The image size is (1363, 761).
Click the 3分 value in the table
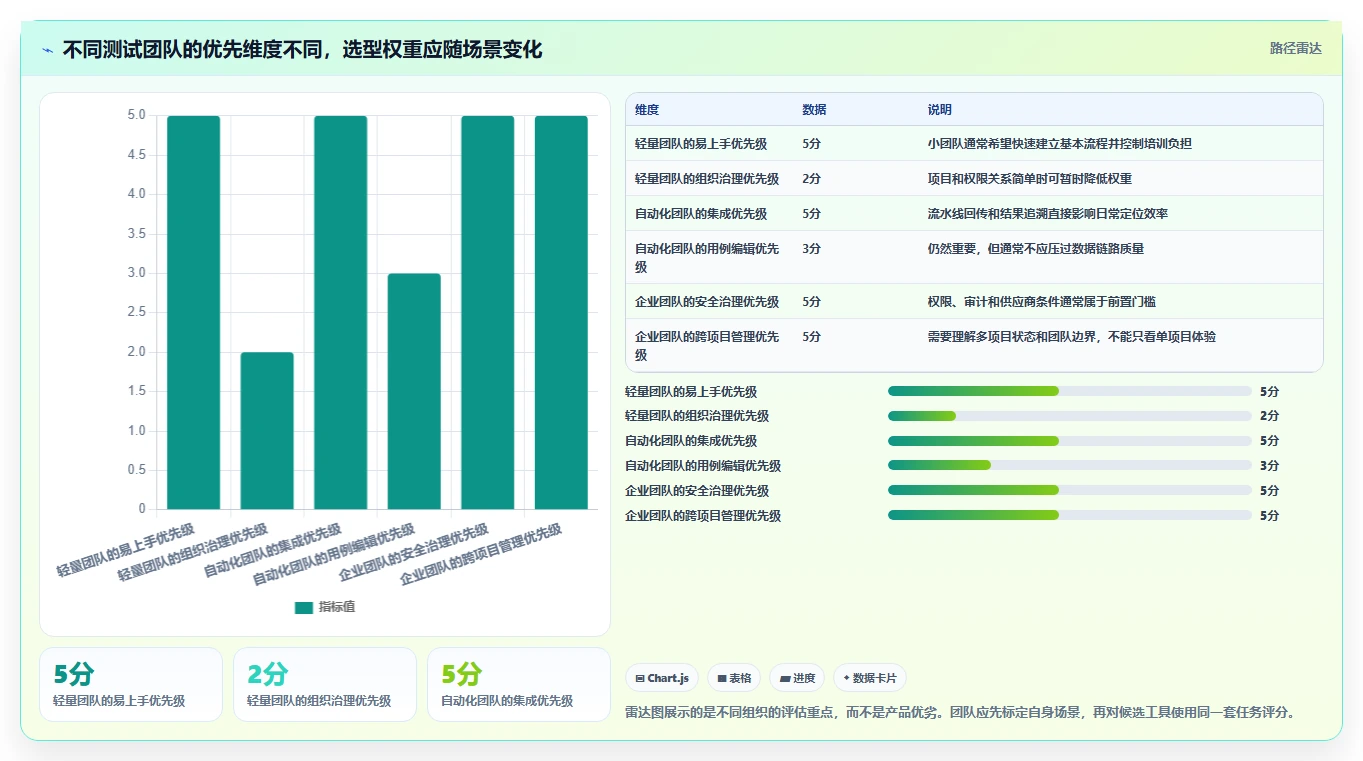(811, 248)
